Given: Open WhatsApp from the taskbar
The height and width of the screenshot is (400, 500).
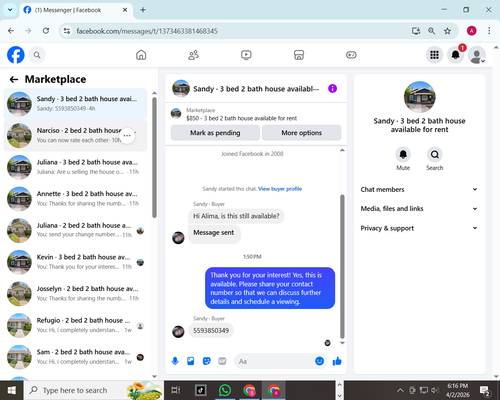Looking at the screenshot, I should [x=225, y=390].
